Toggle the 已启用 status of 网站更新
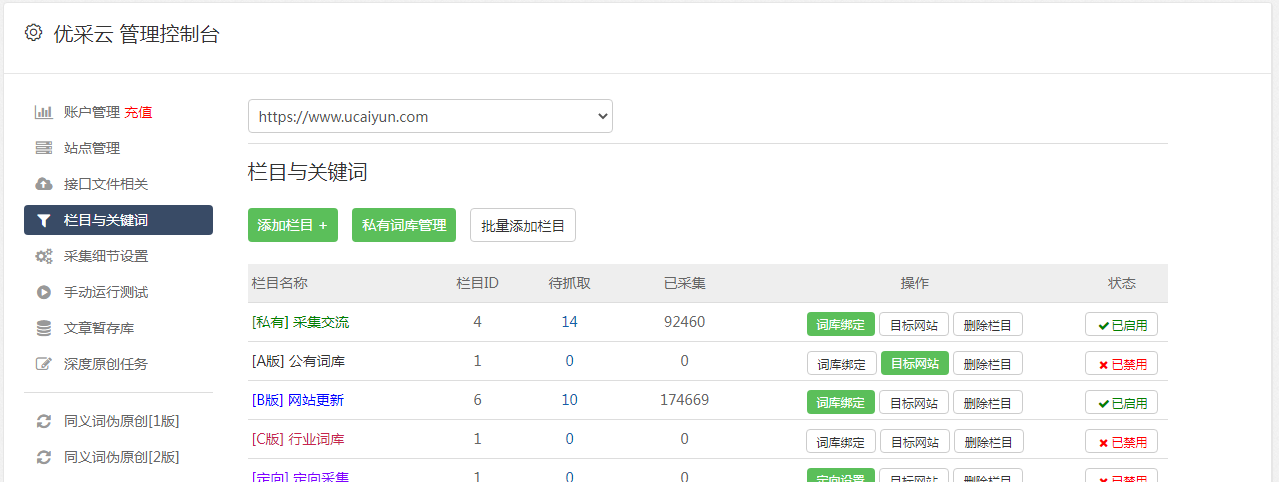The height and width of the screenshot is (482, 1279). [1121, 401]
